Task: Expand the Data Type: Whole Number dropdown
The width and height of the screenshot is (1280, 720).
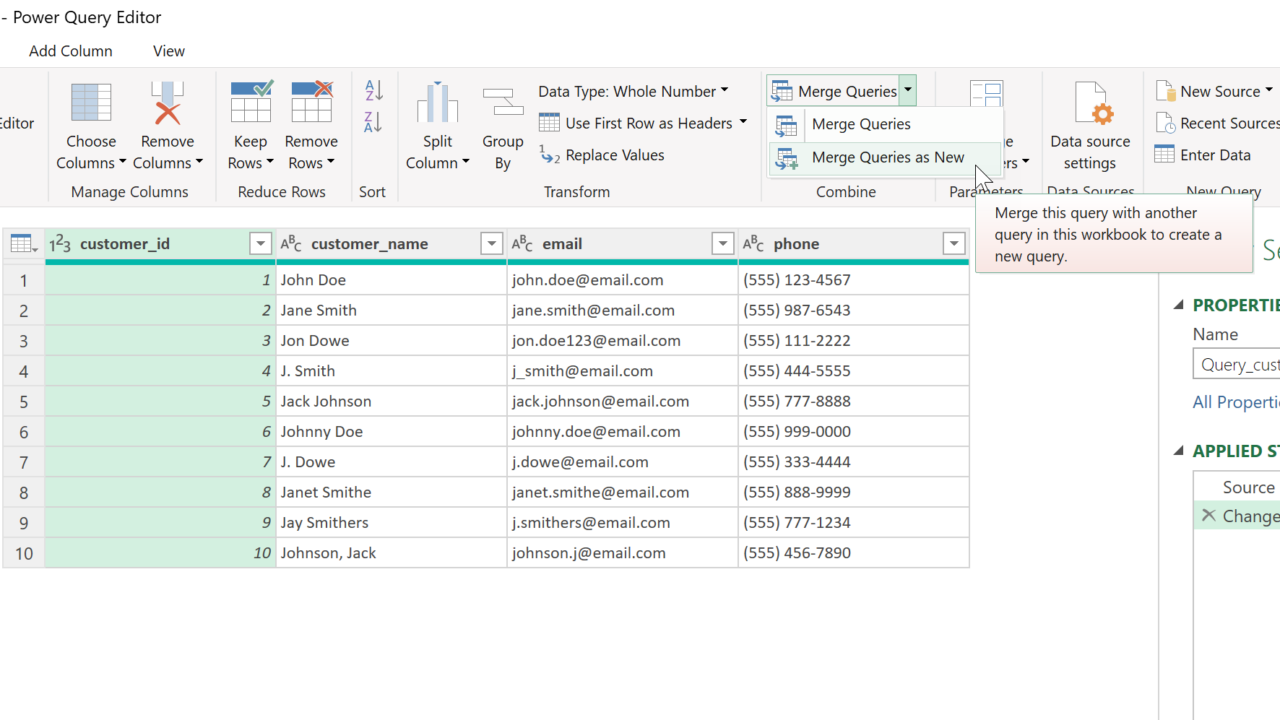Action: point(633,91)
